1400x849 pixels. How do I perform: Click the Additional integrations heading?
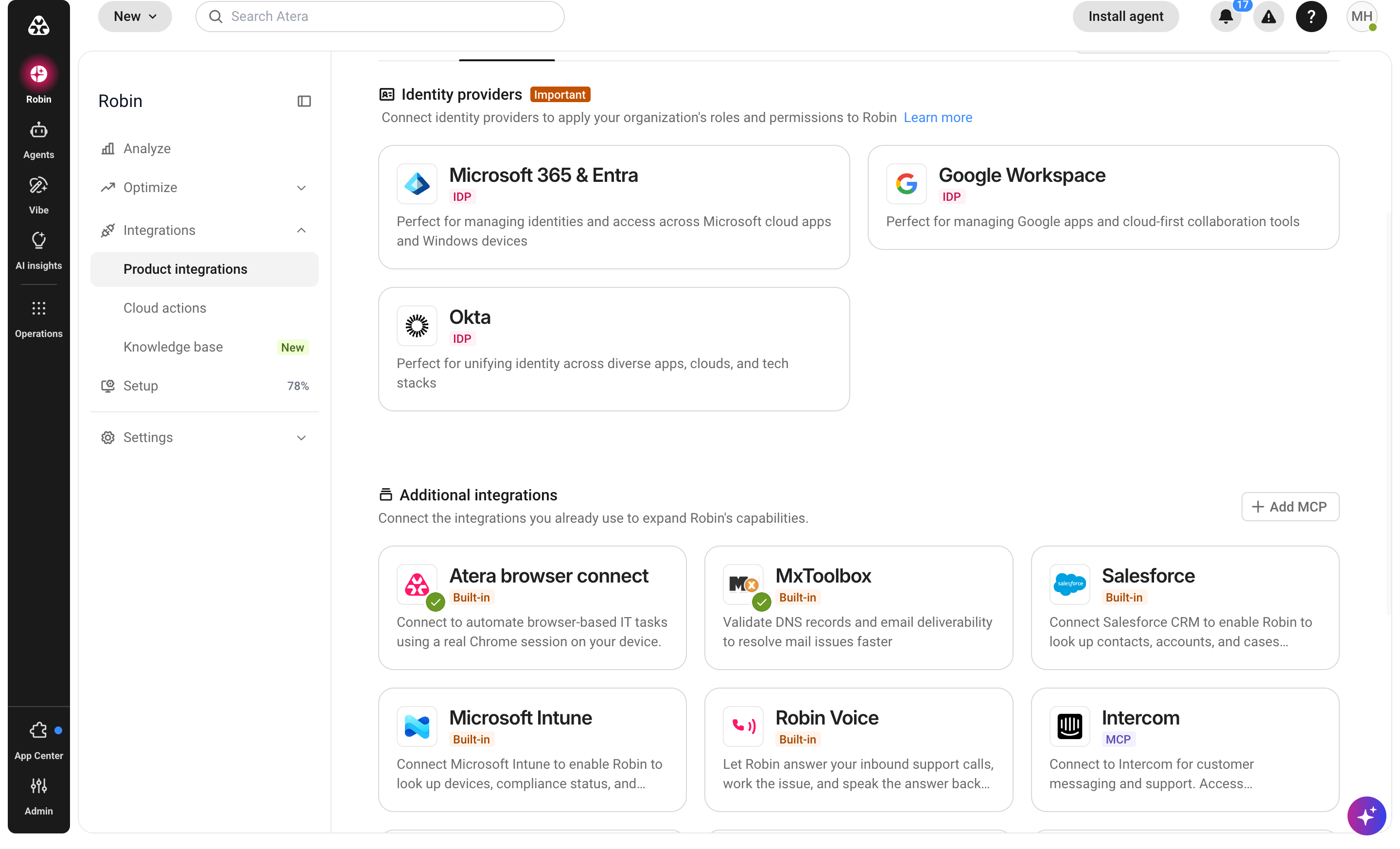pos(478,495)
